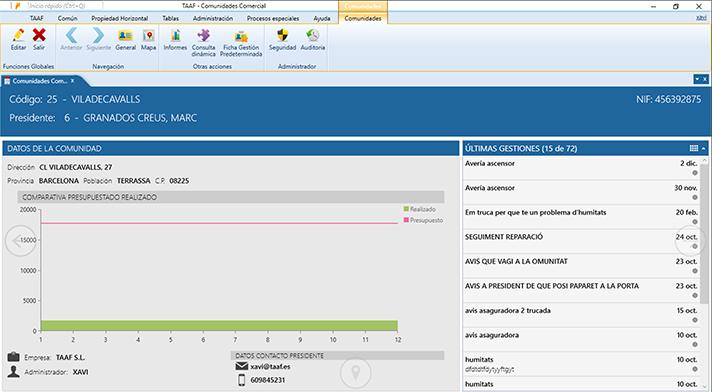Collapse the Últimas Gestiones panel arrow
712x392 pixels.
click(703, 149)
